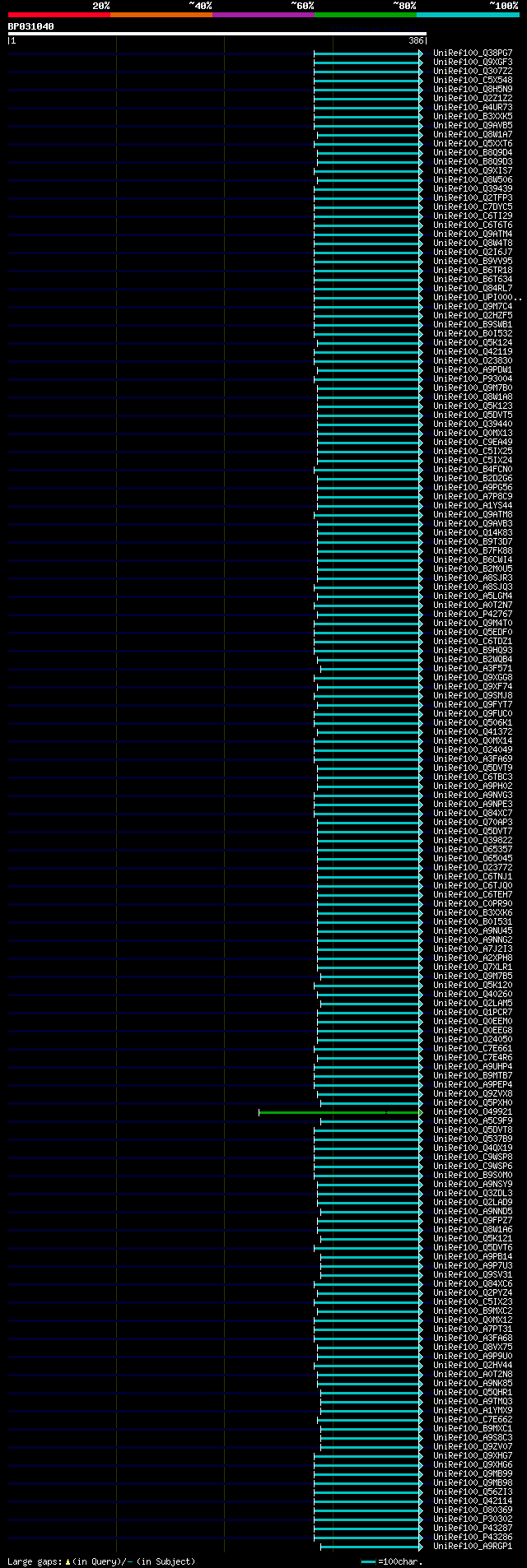Click hit label UniRef100_Q39439
The image size is (527, 1568).
tap(473, 188)
